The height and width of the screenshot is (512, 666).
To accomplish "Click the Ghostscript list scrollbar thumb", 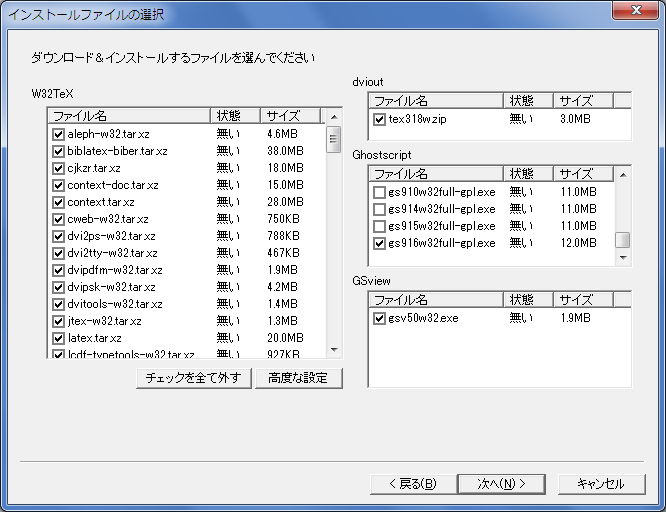I will coord(623,240).
